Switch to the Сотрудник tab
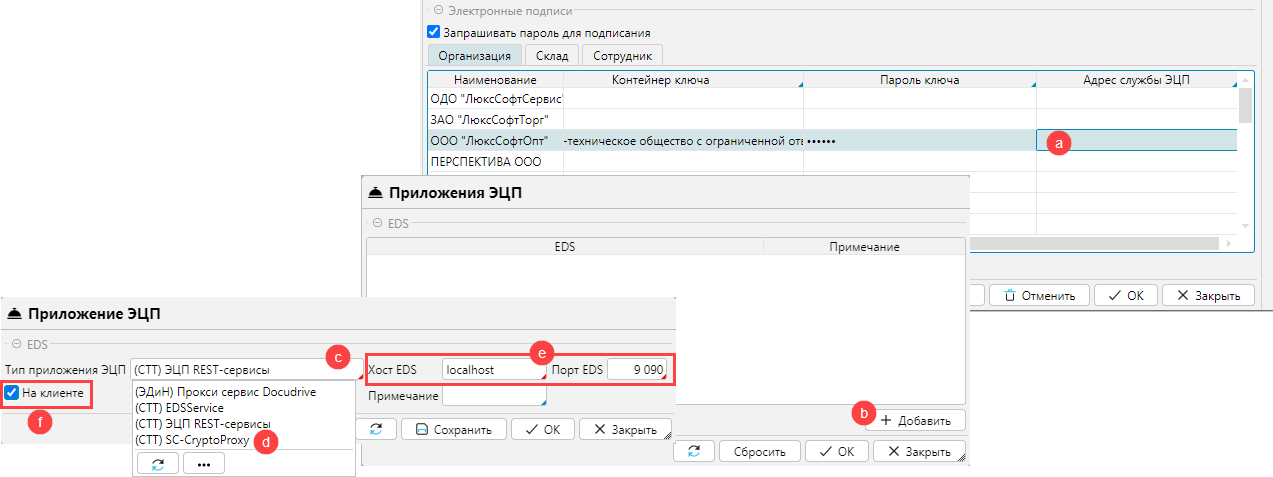The height and width of the screenshot is (477, 1273). point(620,56)
